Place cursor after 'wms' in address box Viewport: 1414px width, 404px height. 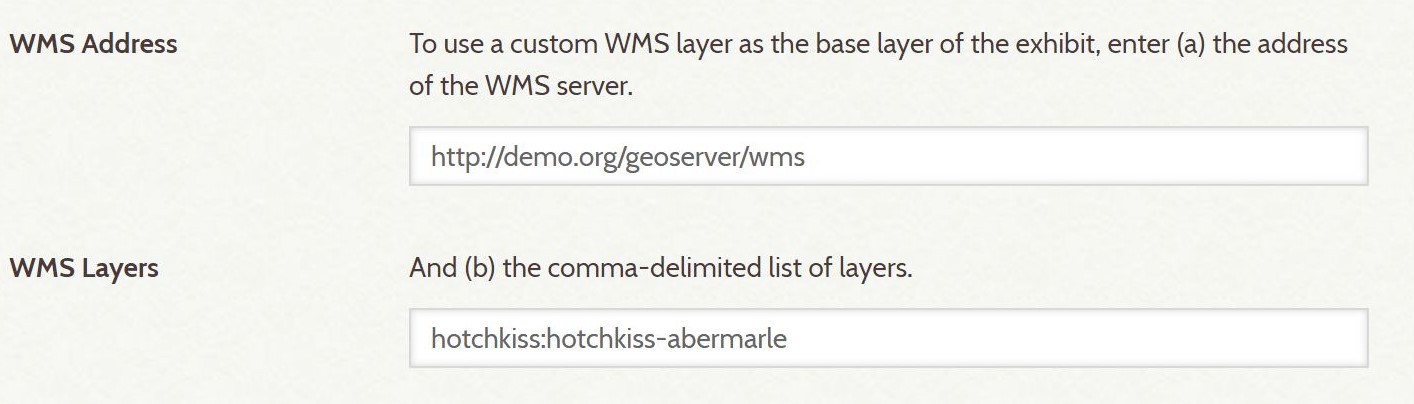click(807, 157)
